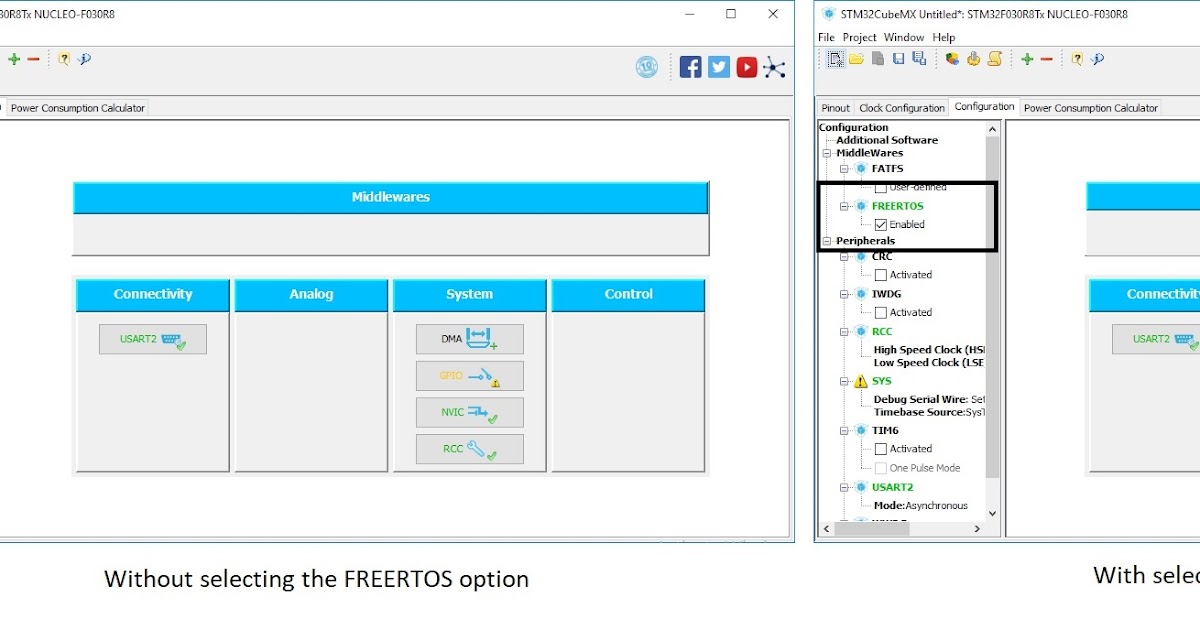This screenshot has width=1200, height=630.
Task: Open DMA configuration under System
Action: 469,339
